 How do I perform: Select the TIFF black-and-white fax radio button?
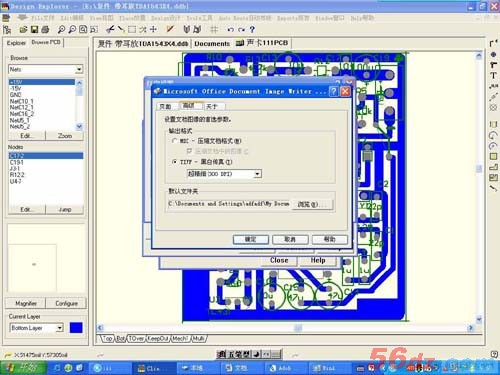click(174, 162)
